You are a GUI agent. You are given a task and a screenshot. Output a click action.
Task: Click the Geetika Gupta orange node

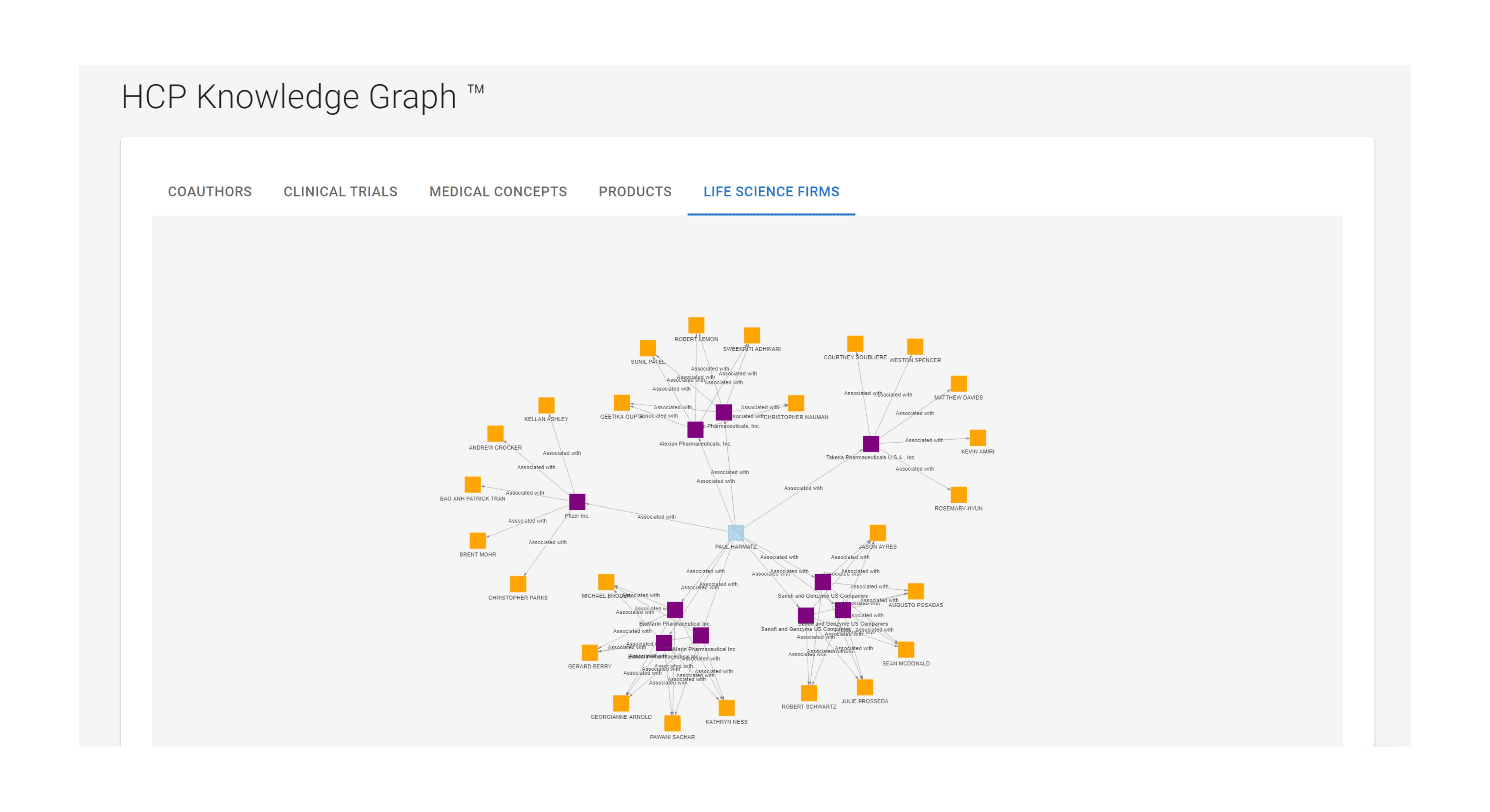coord(621,403)
